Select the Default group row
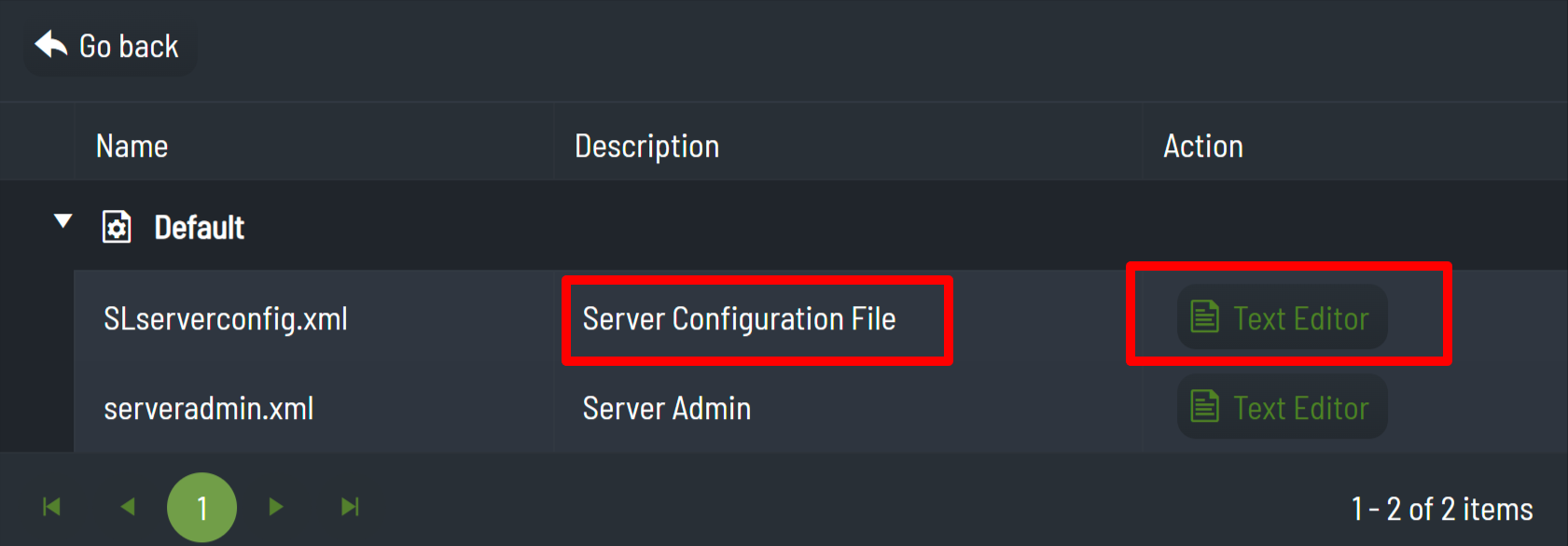 784,226
